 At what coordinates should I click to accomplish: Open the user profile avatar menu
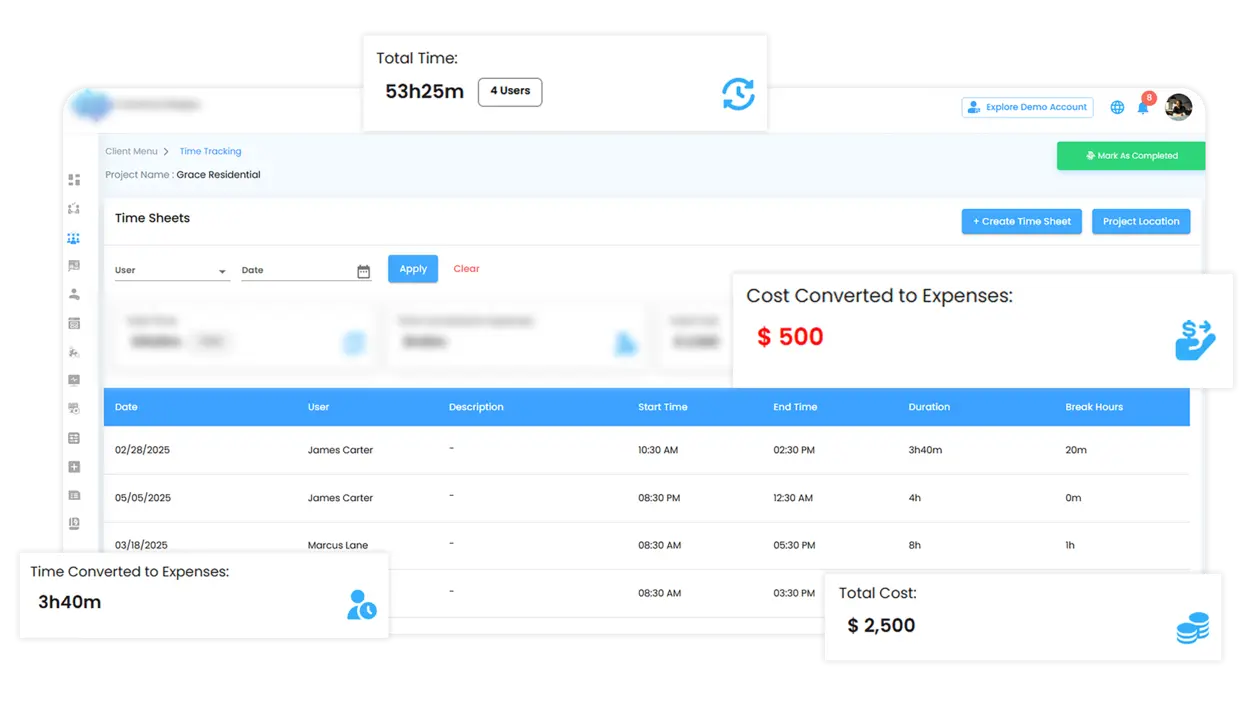[x=1179, y=107]
